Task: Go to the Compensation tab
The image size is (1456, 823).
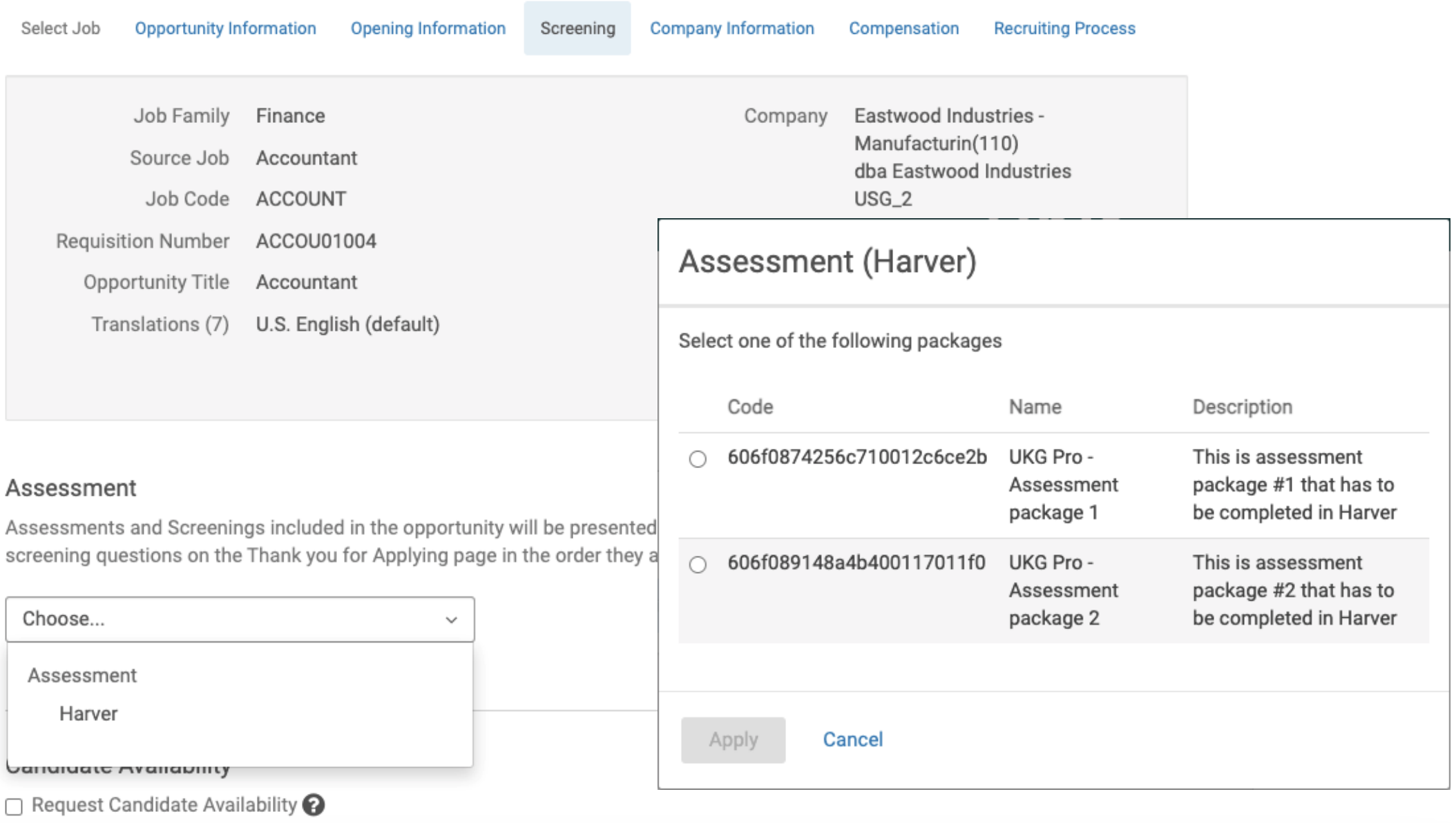Action: [x=904, y=28]
